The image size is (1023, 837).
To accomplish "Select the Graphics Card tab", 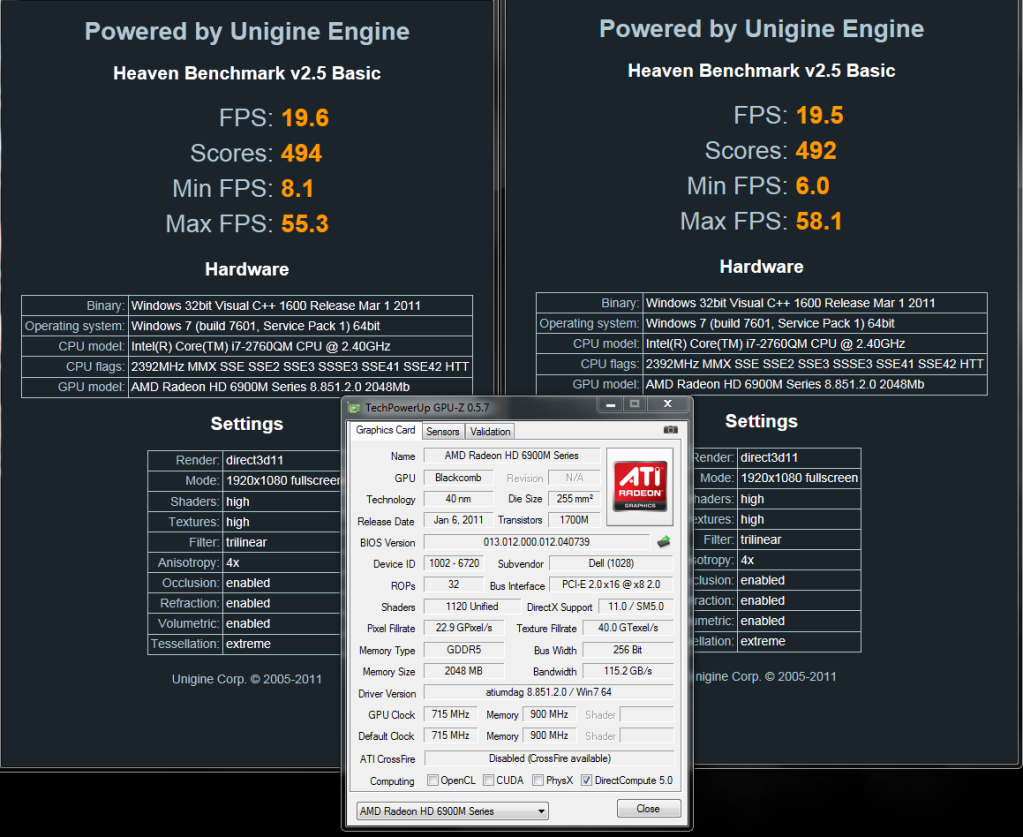I will (x=384, y=430).
